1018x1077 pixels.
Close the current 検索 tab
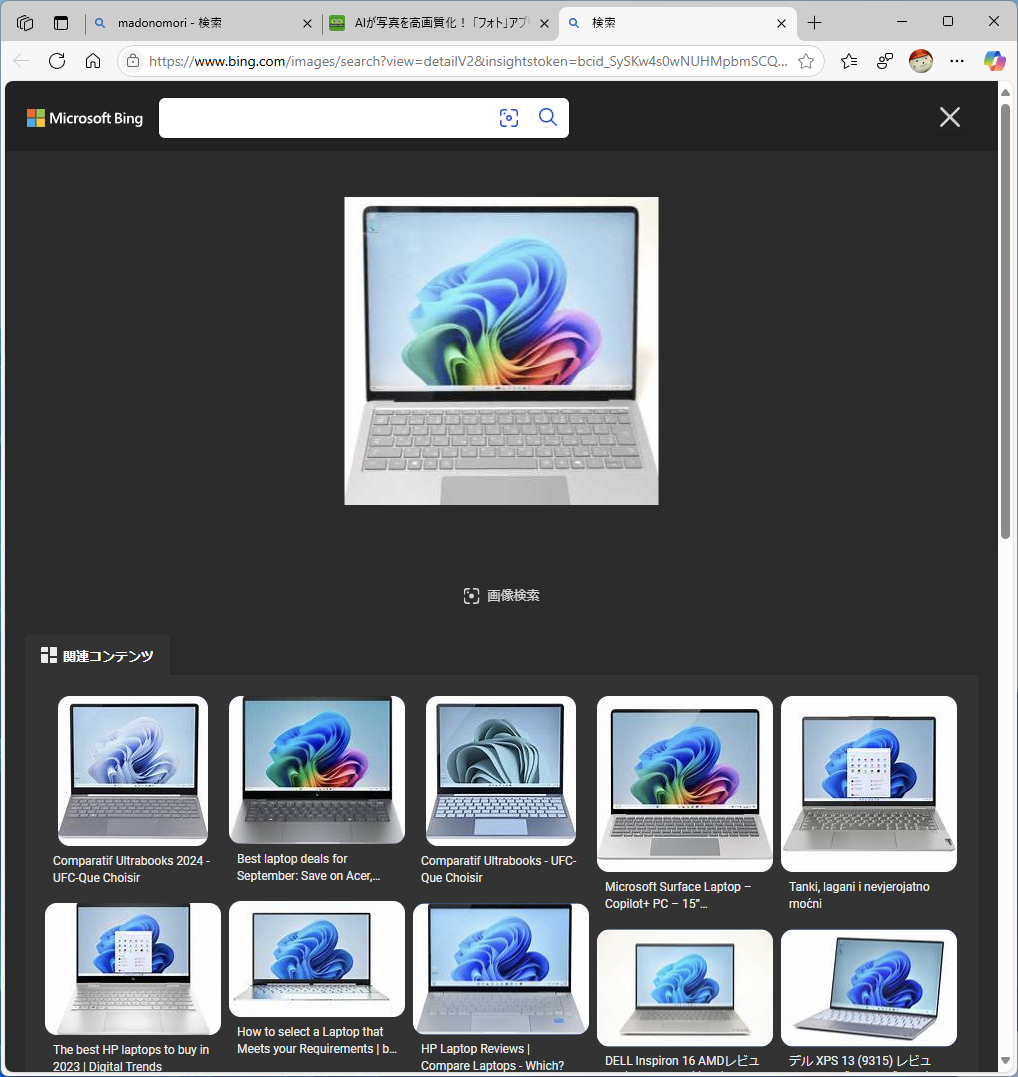tap(781, 23)
